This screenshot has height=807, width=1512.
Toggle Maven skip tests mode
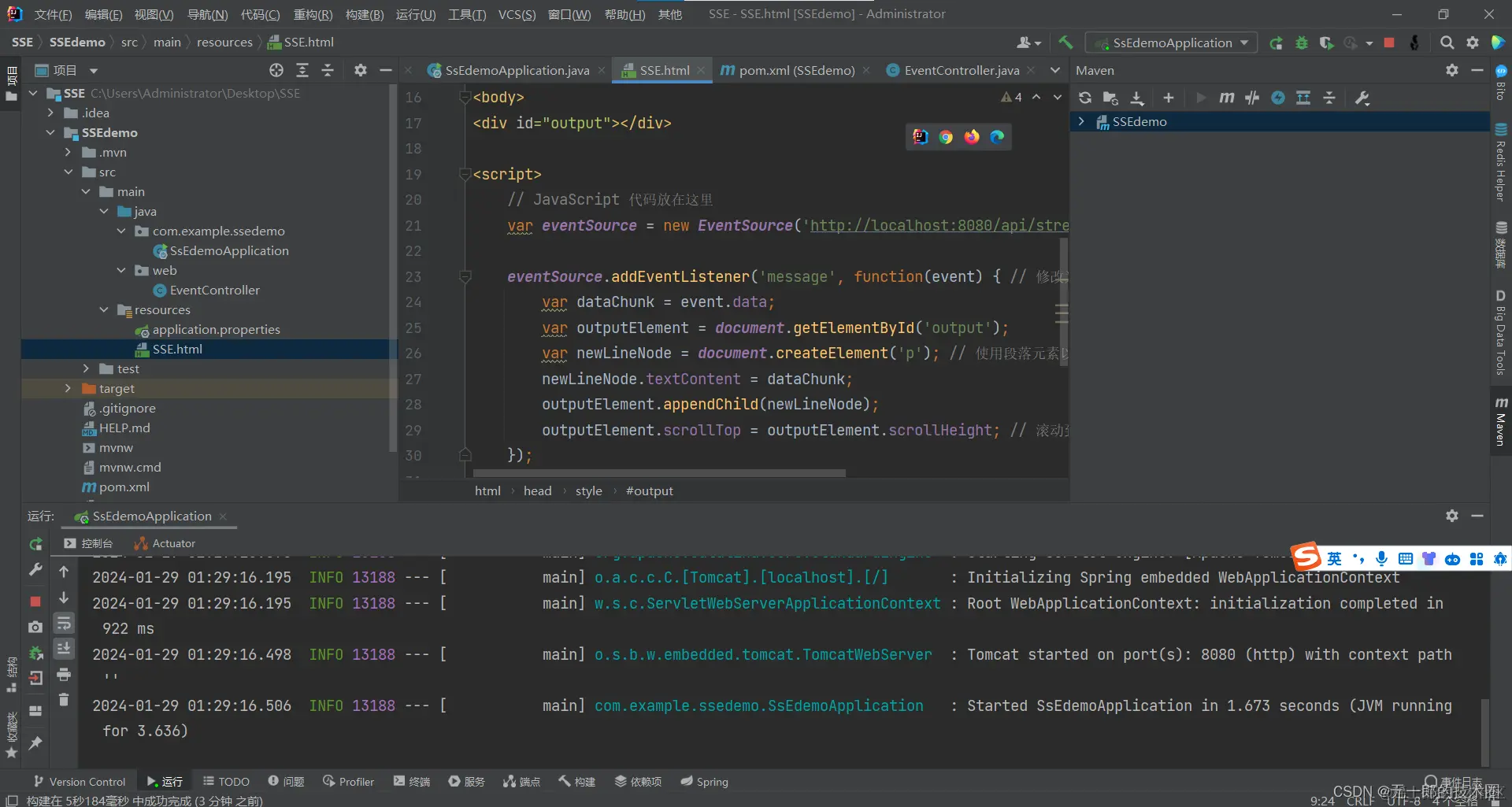click(1278, 98)
